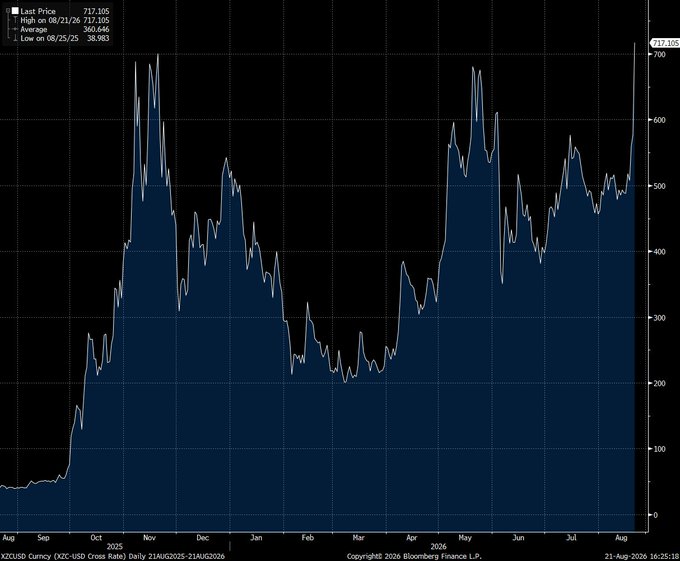Click the 100 y-axis label
The image size is (680, 561).
pos(659,449)
